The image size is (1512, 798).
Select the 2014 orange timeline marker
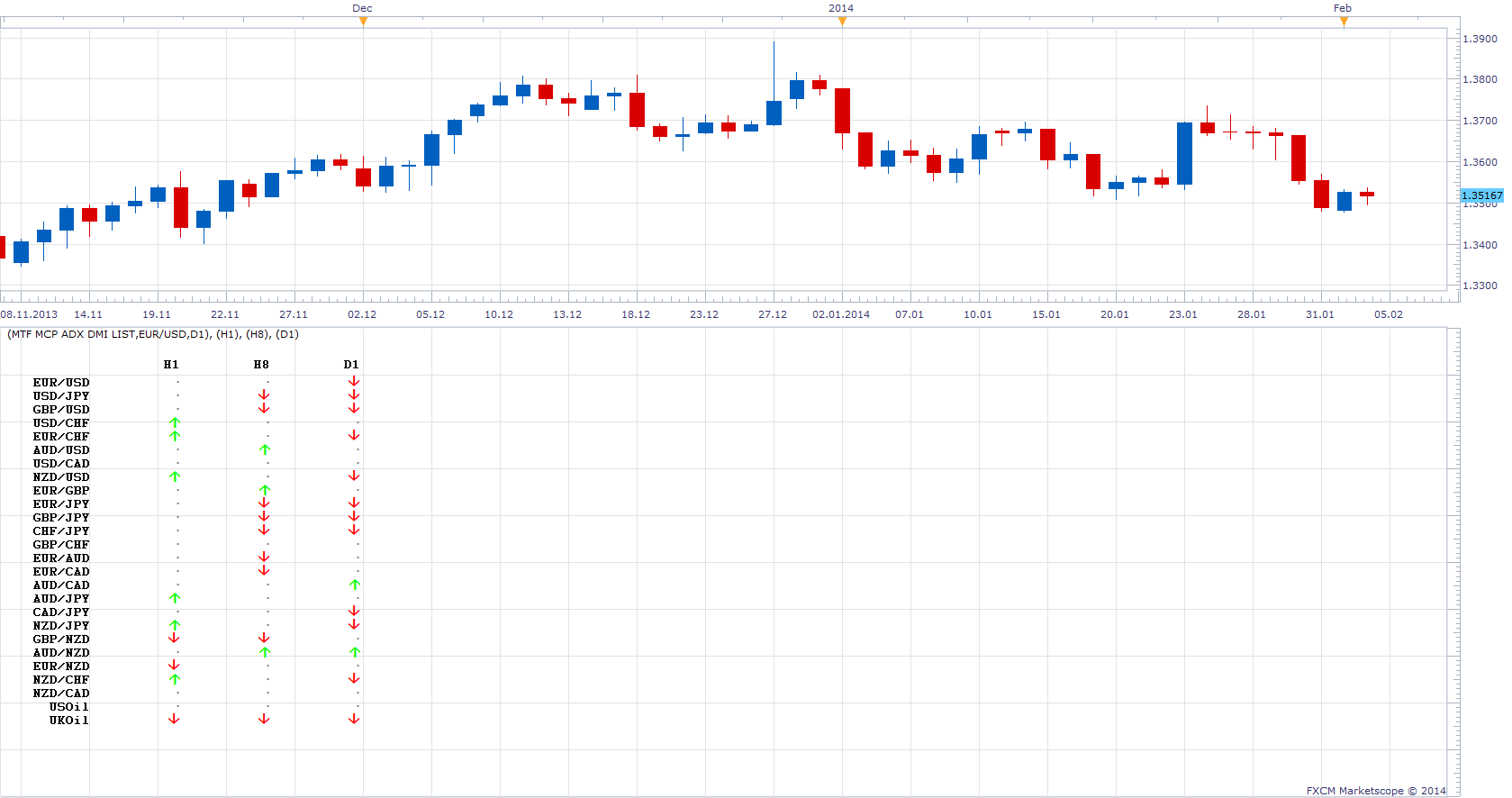pyautogui.click(x=842, y=22)
